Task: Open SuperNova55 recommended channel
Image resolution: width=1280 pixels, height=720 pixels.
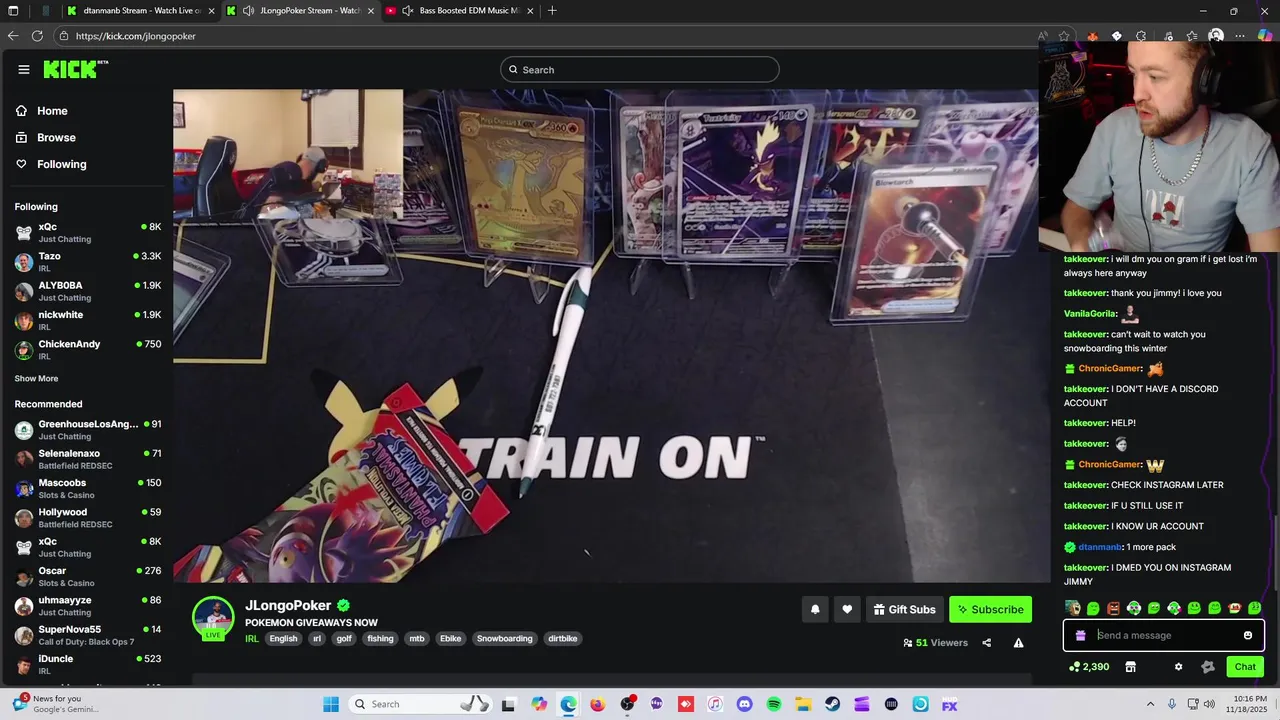Action: tap(88, 635)
